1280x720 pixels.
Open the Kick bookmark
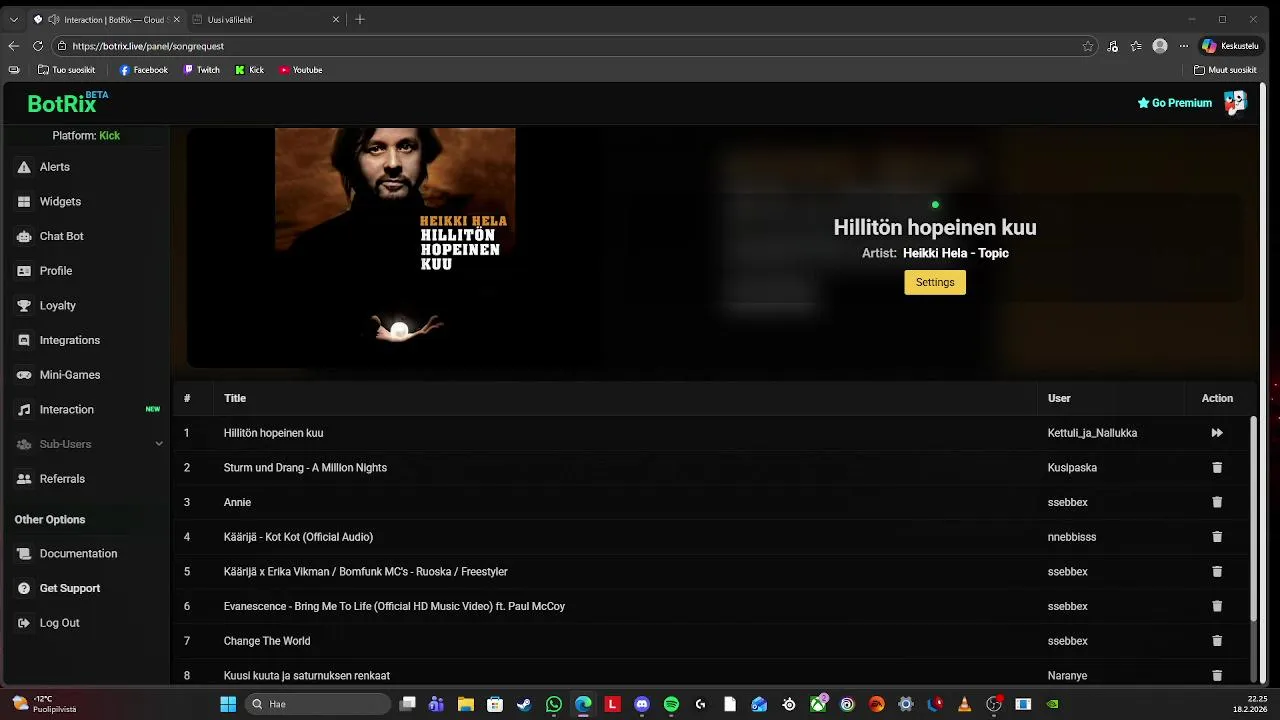tap(250, 70)
